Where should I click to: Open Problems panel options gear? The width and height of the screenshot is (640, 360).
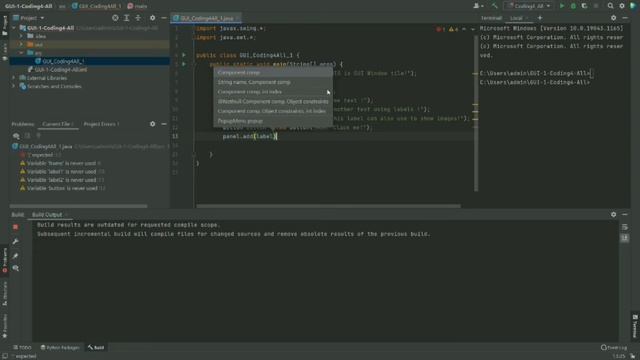pos(152,124)
